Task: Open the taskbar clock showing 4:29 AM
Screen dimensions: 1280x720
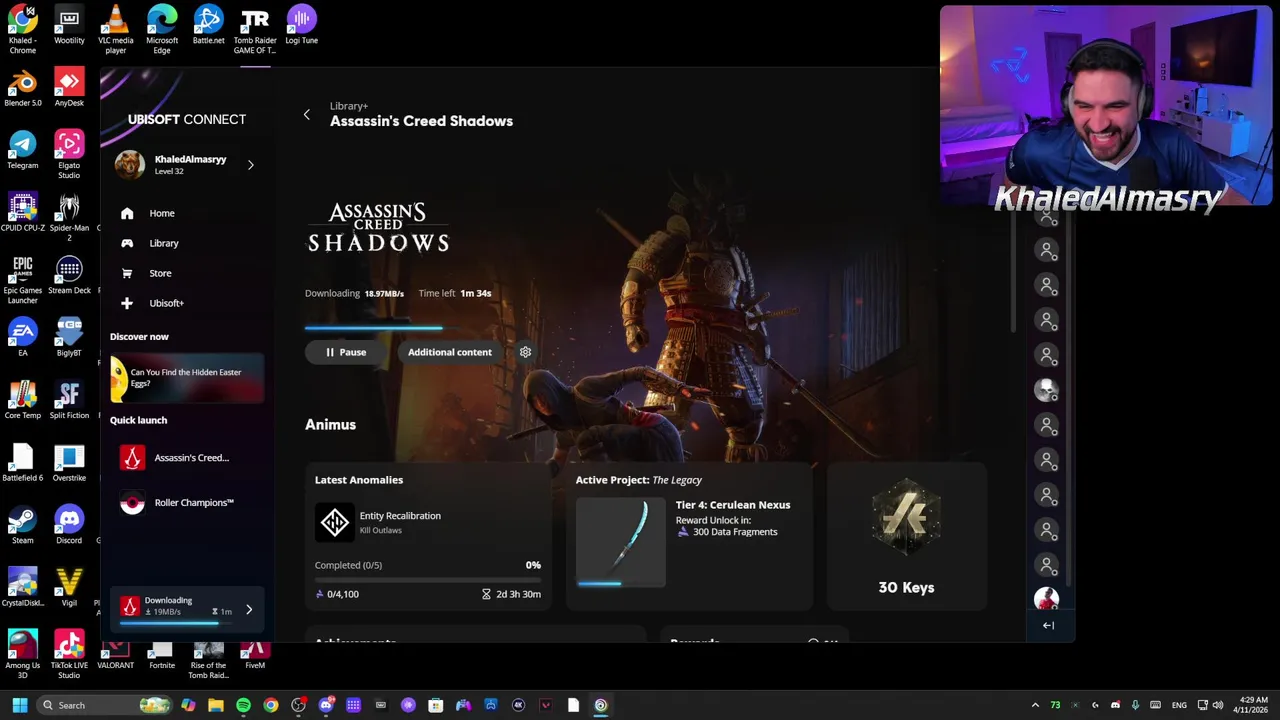Action: pos(1253,705)
